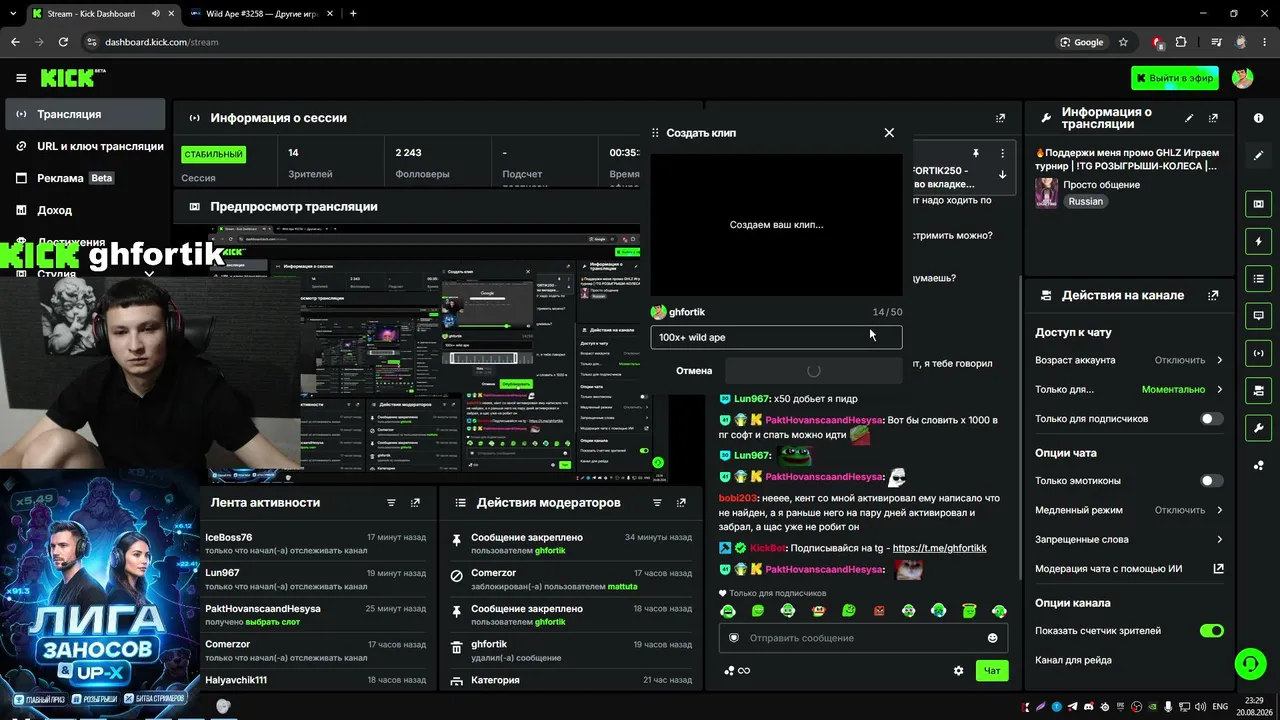Expand Запрещенные слова setting
Screen dimensions: 1280x720
point(1129,539)
